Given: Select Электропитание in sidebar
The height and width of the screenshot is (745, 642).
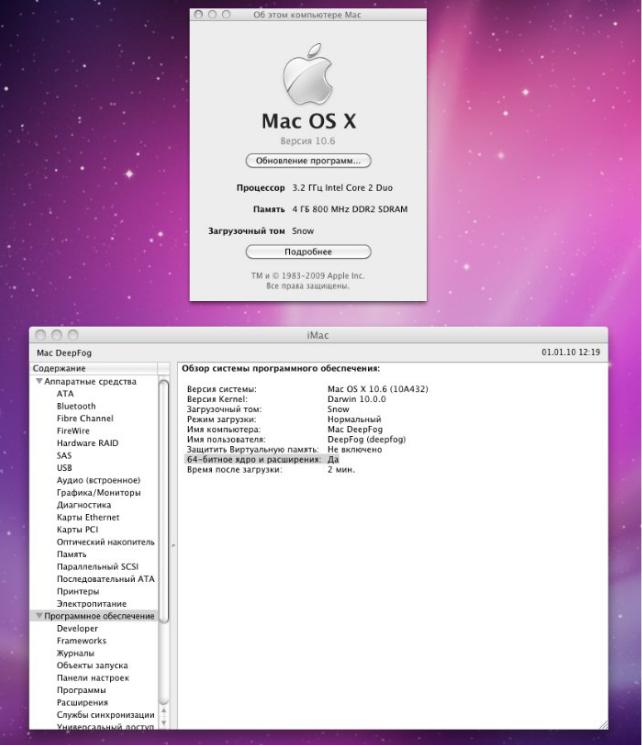Looking at the screenshot, I should 92,603.
